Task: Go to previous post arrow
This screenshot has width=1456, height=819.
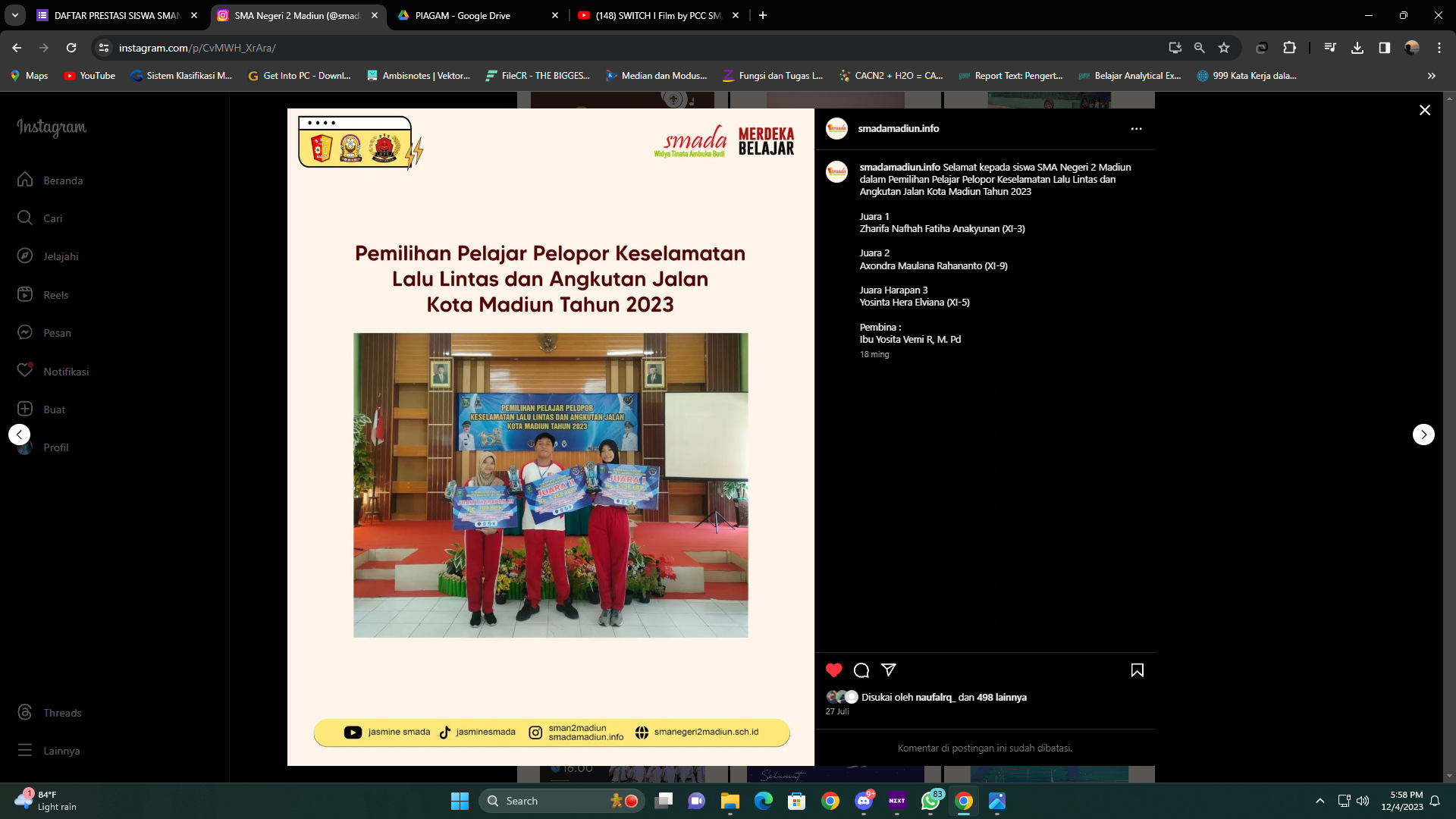Action: tap(20, 435)
